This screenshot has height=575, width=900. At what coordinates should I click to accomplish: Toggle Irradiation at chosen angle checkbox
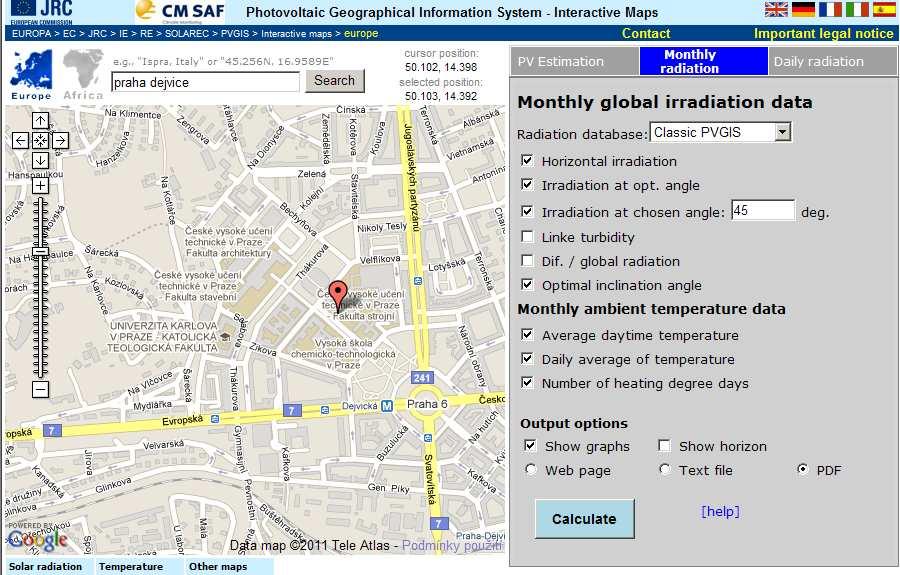[x=527, y=211]
